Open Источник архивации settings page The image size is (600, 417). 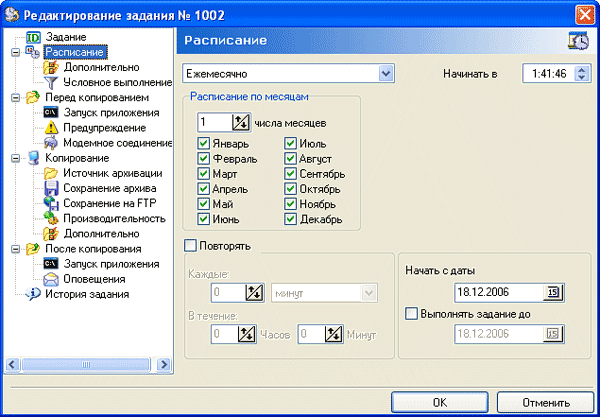click(112, 173)
